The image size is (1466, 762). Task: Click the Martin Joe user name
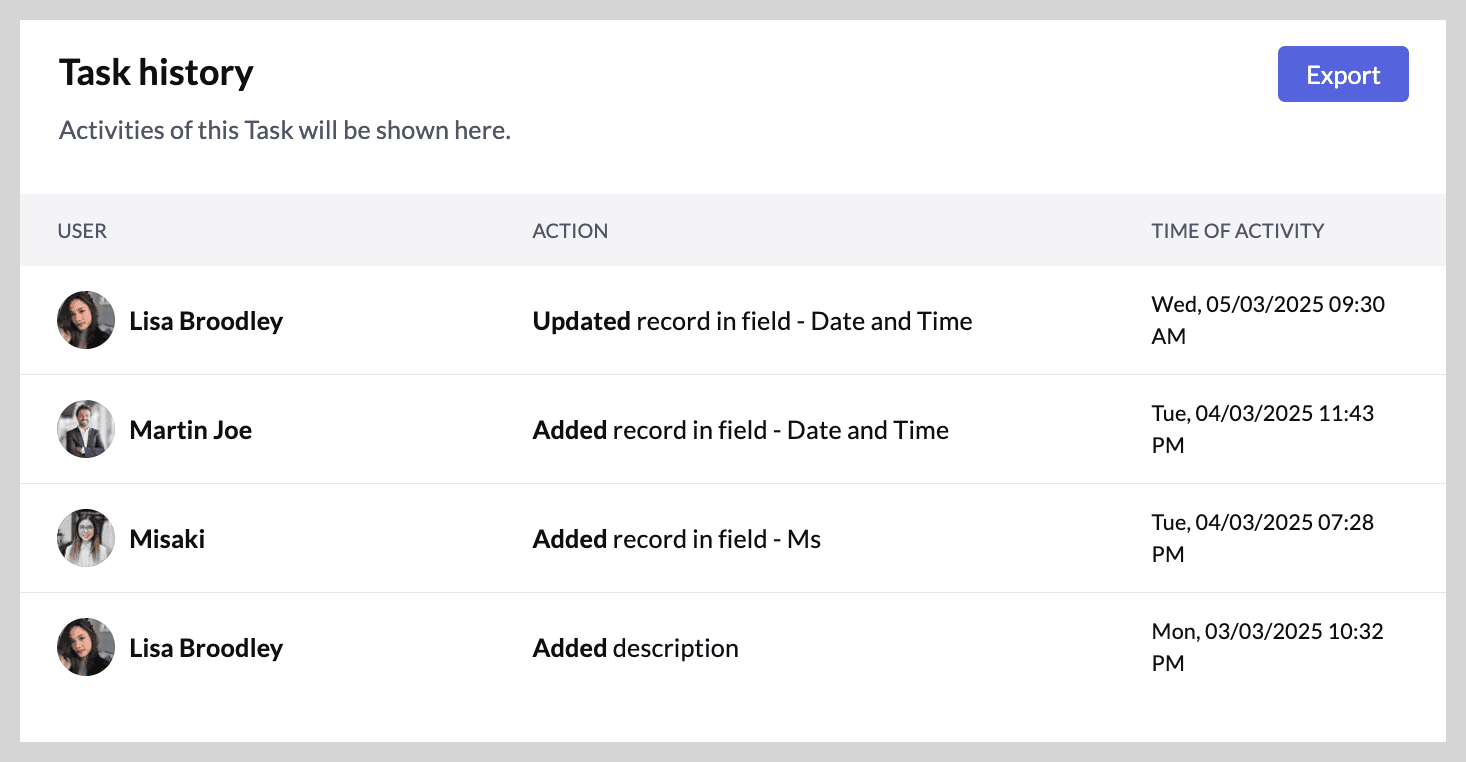coord(190,430)
